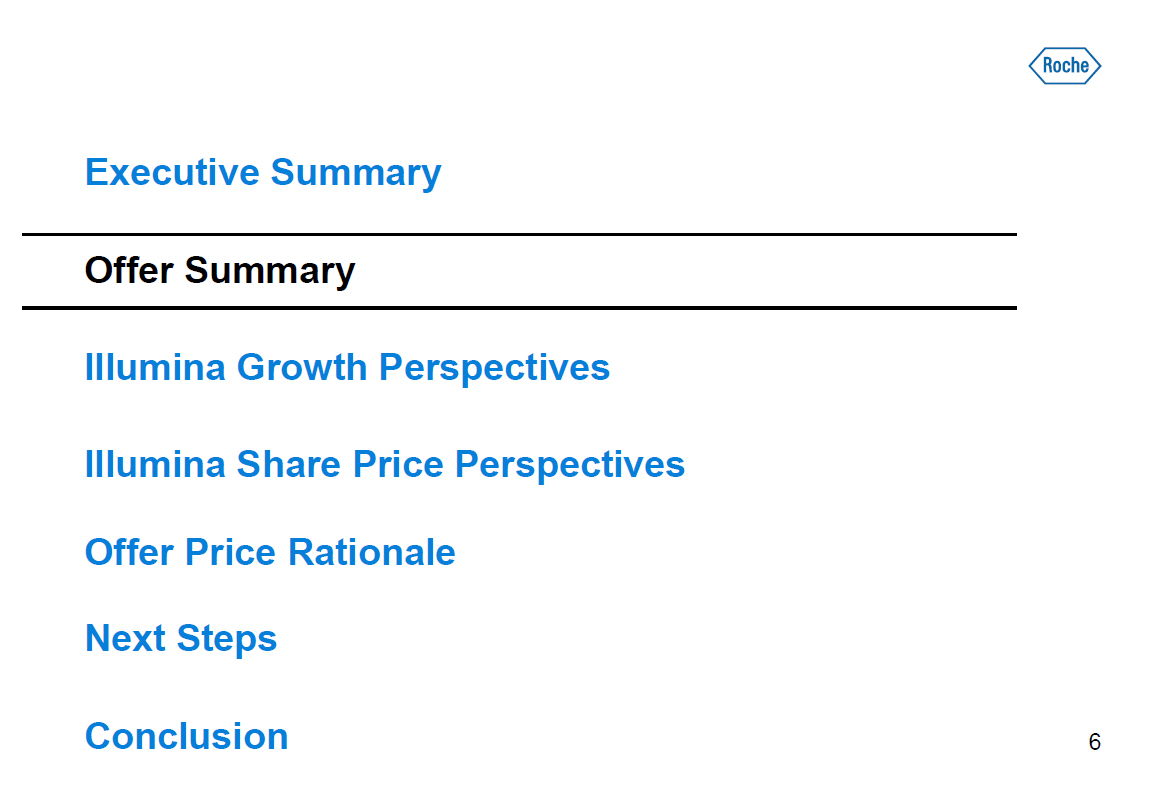Open the Next Steps section
This screenshot has height=799, width=1150.
181,638
